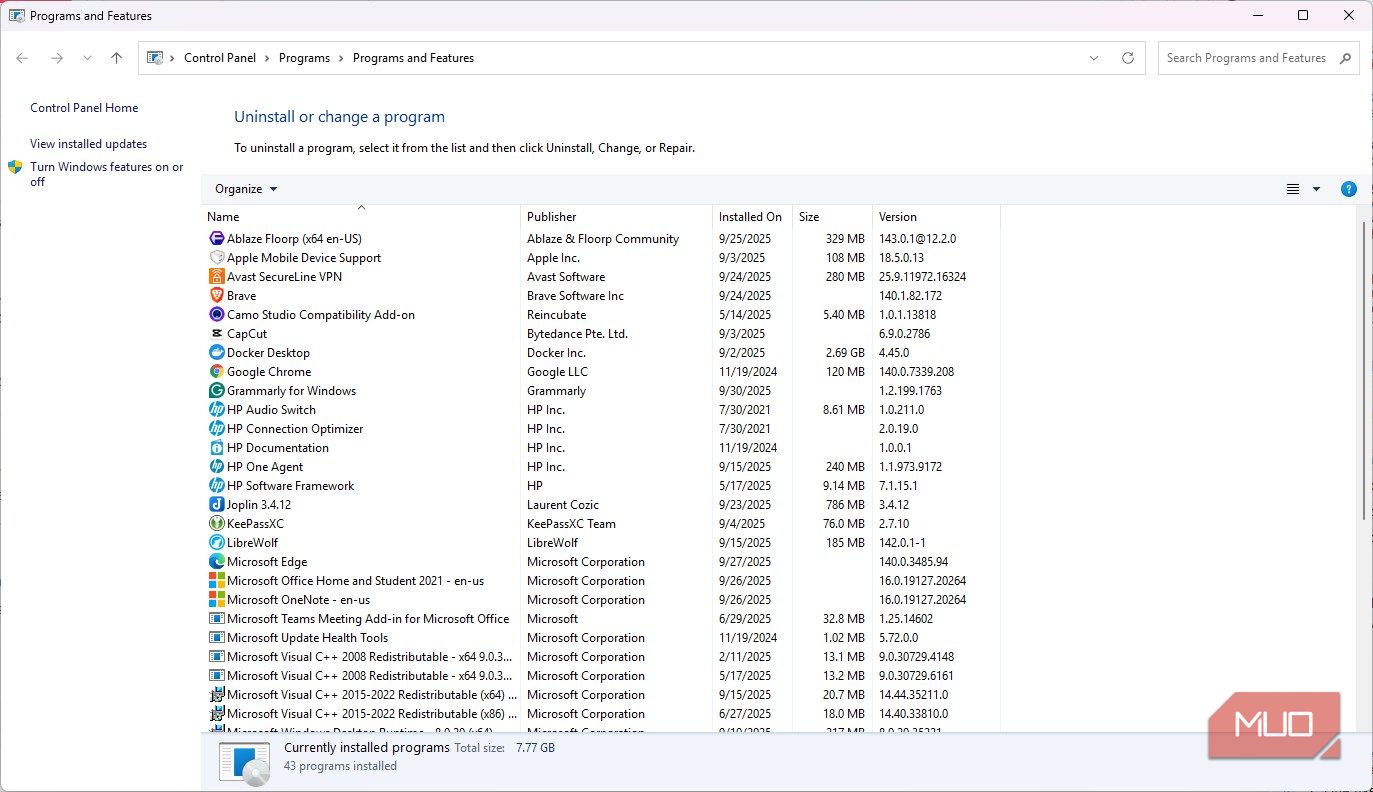Viewport: 1373px width, 792px height.
Task: Open the Control Panel Home link
Action: click(x=84, y=108)
